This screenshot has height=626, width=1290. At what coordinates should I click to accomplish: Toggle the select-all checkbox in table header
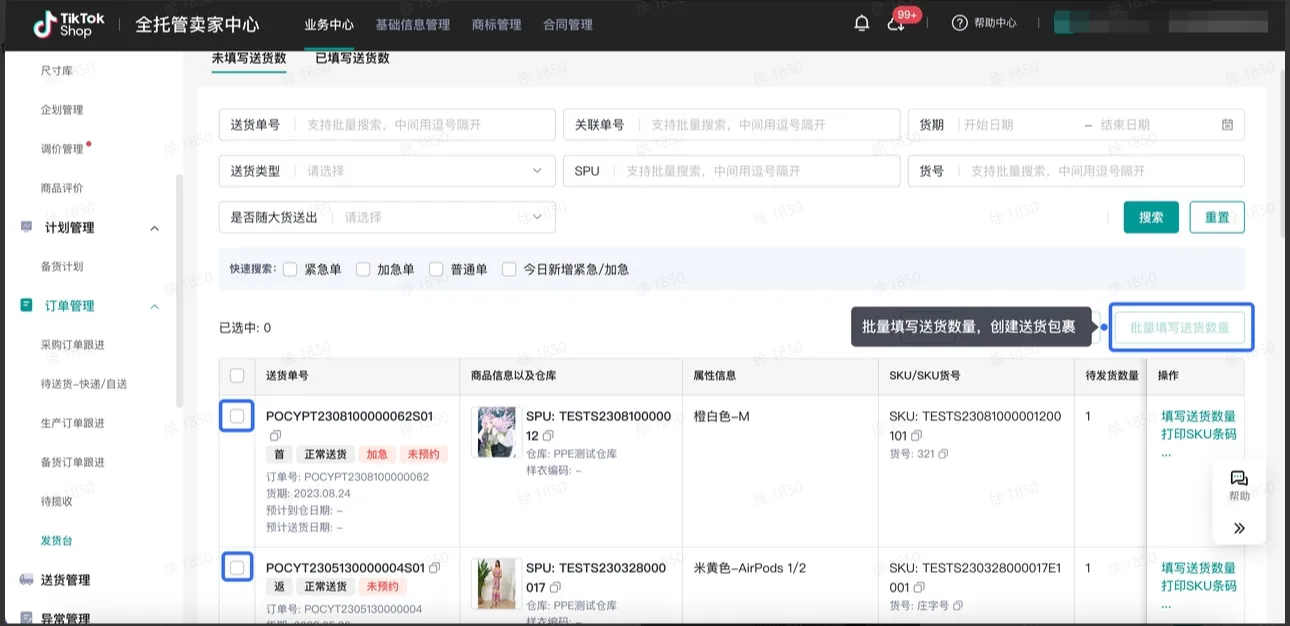pyautogui.click(x=237, y=375)
